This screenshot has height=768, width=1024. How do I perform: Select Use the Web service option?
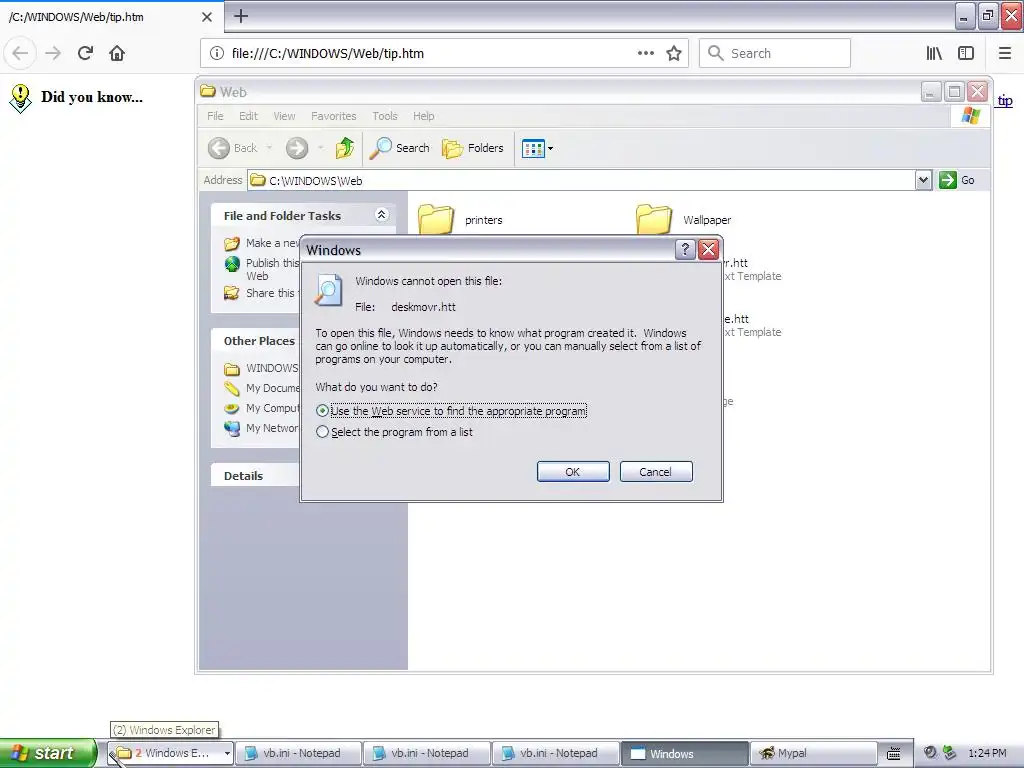[x=451, y=411]
